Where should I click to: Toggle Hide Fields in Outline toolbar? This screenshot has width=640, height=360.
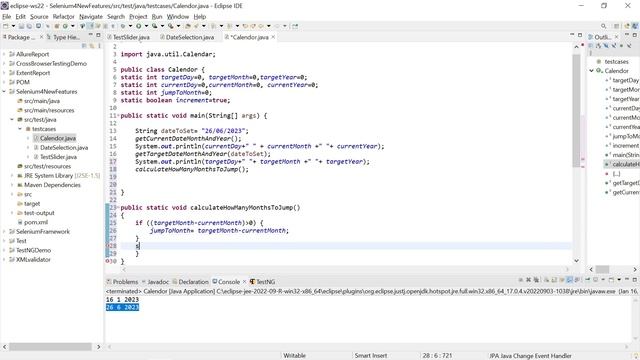(606, 46)
